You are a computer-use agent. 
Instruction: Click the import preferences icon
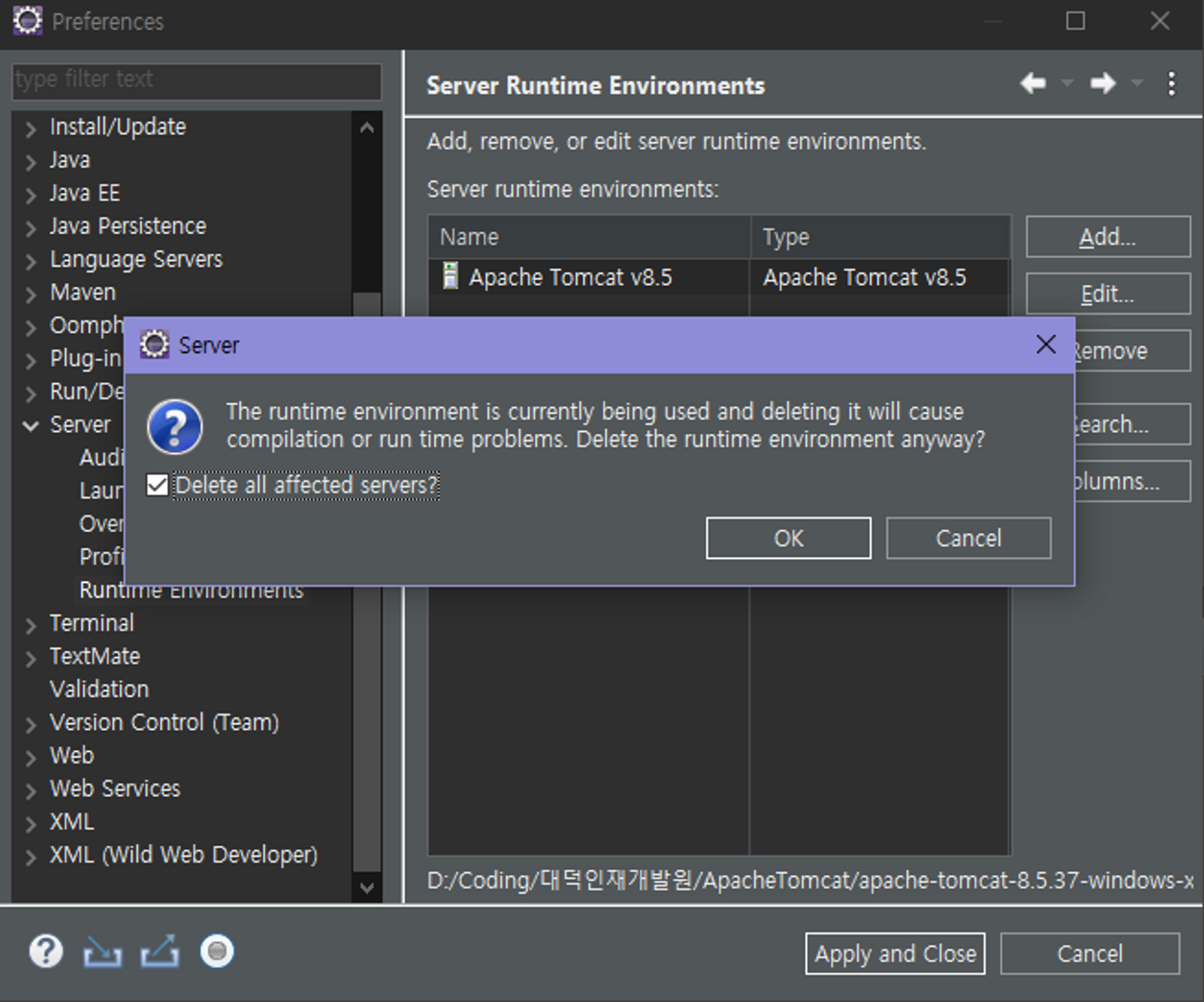coord(102,952)
